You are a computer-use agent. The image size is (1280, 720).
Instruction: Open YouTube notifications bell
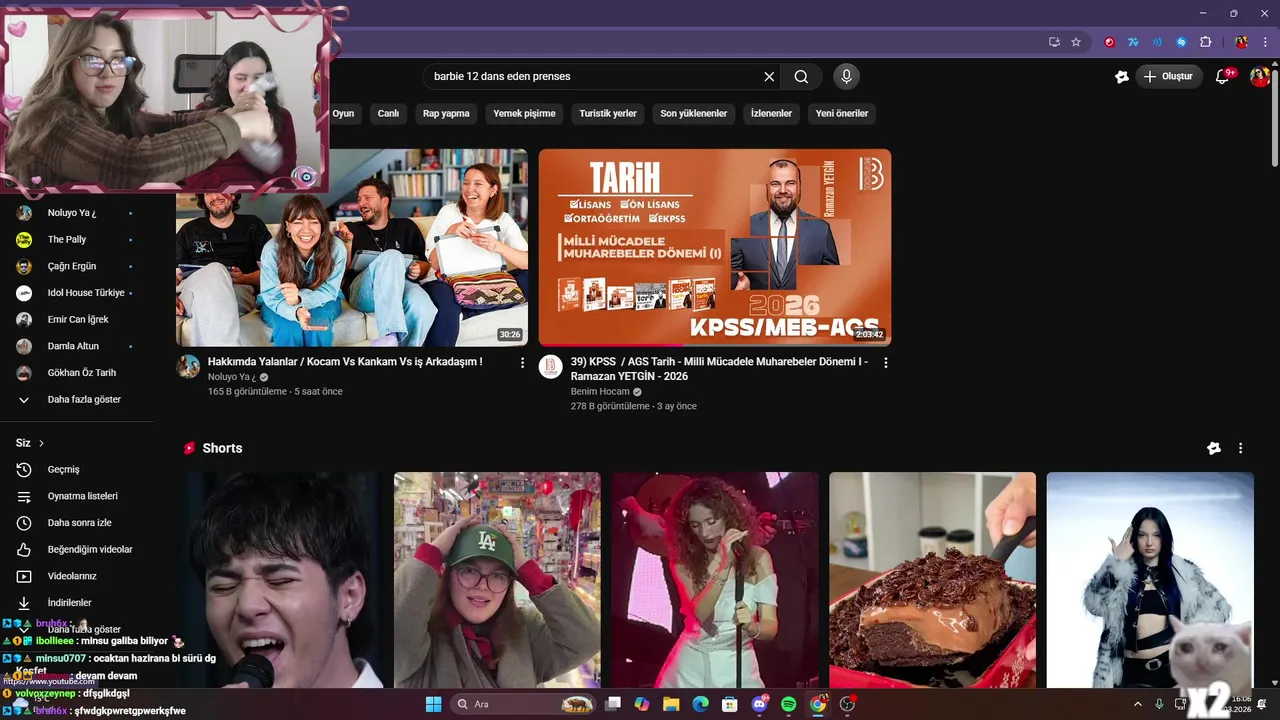pyautogui.click(x=1222, y=76)
